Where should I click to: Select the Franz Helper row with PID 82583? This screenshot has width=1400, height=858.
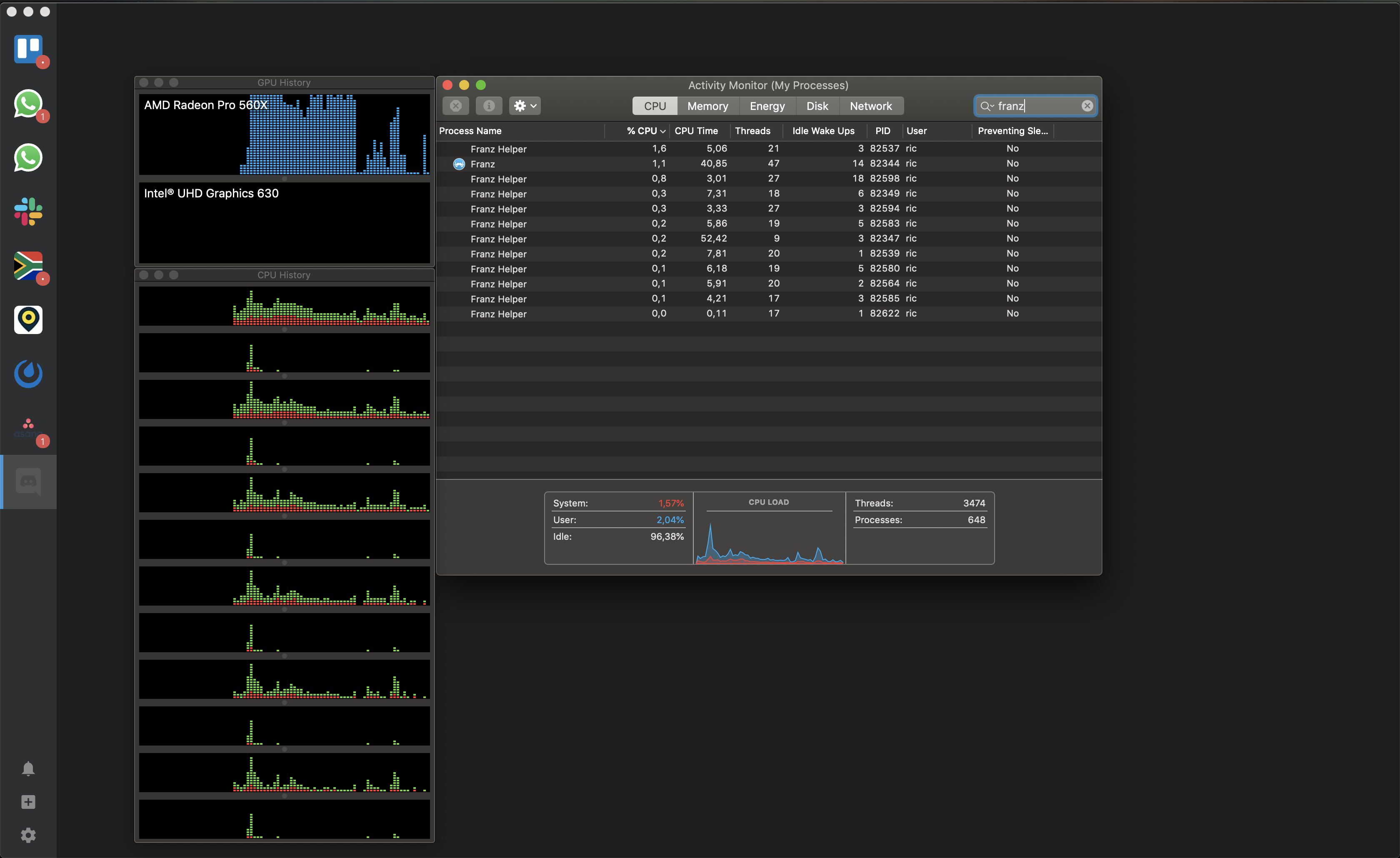(x=769, y=224)
